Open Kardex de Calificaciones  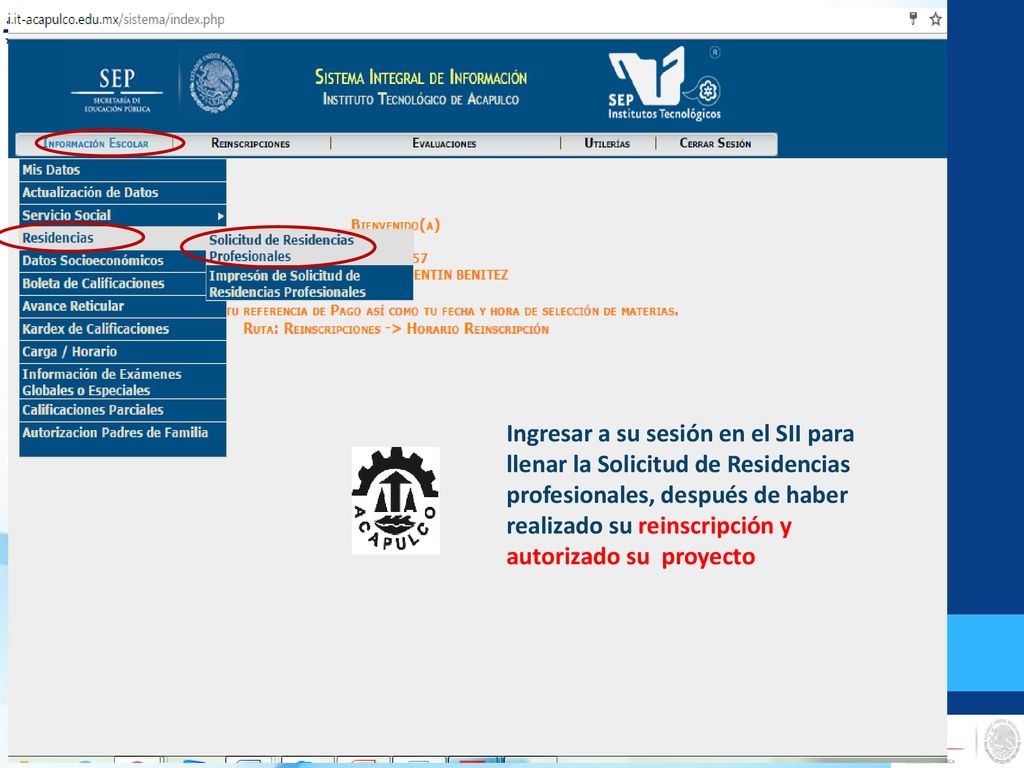[x=123, y=329]
